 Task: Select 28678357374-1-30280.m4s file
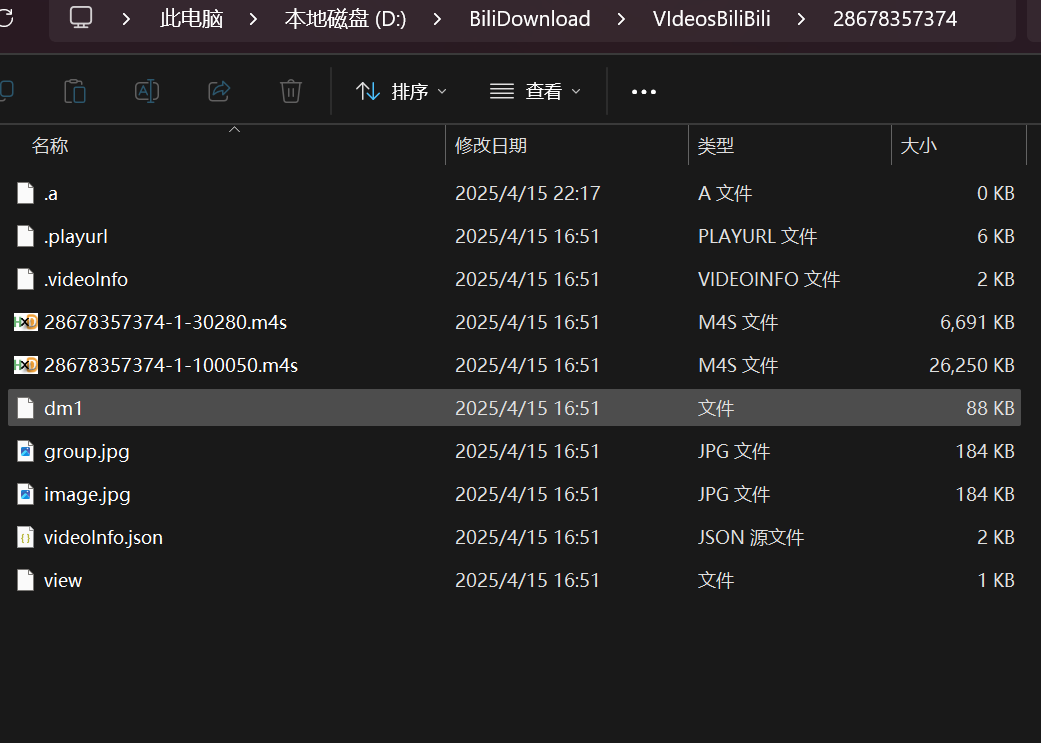pos(514,322)
